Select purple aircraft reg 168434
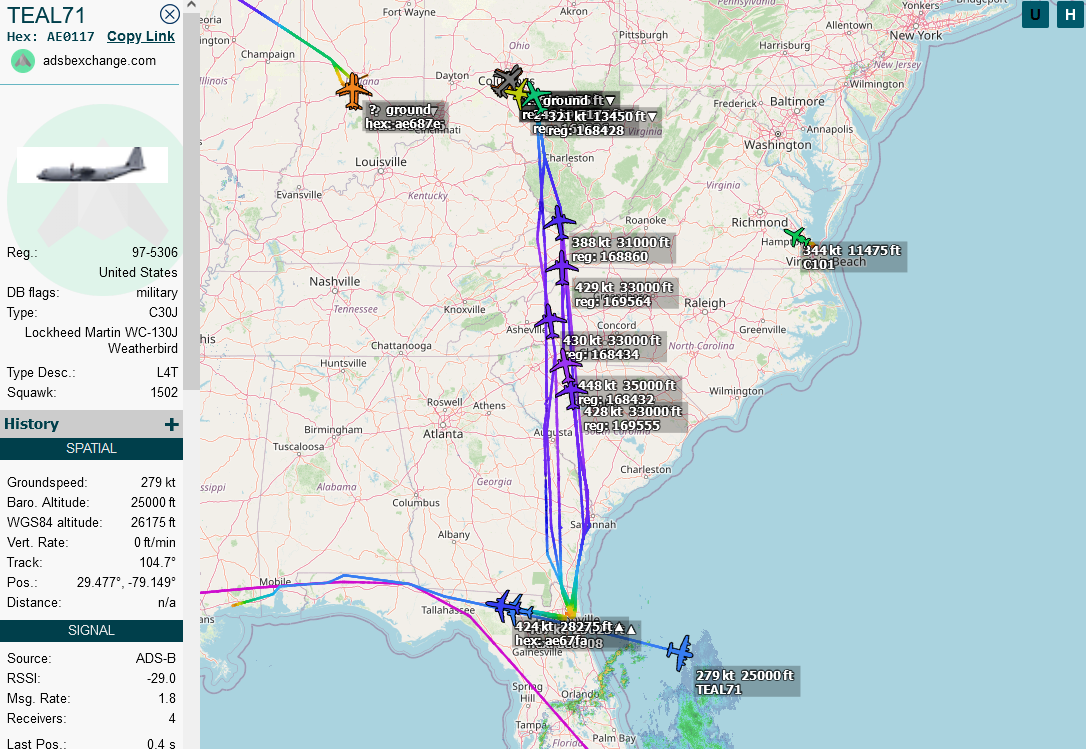 [551, 321]
